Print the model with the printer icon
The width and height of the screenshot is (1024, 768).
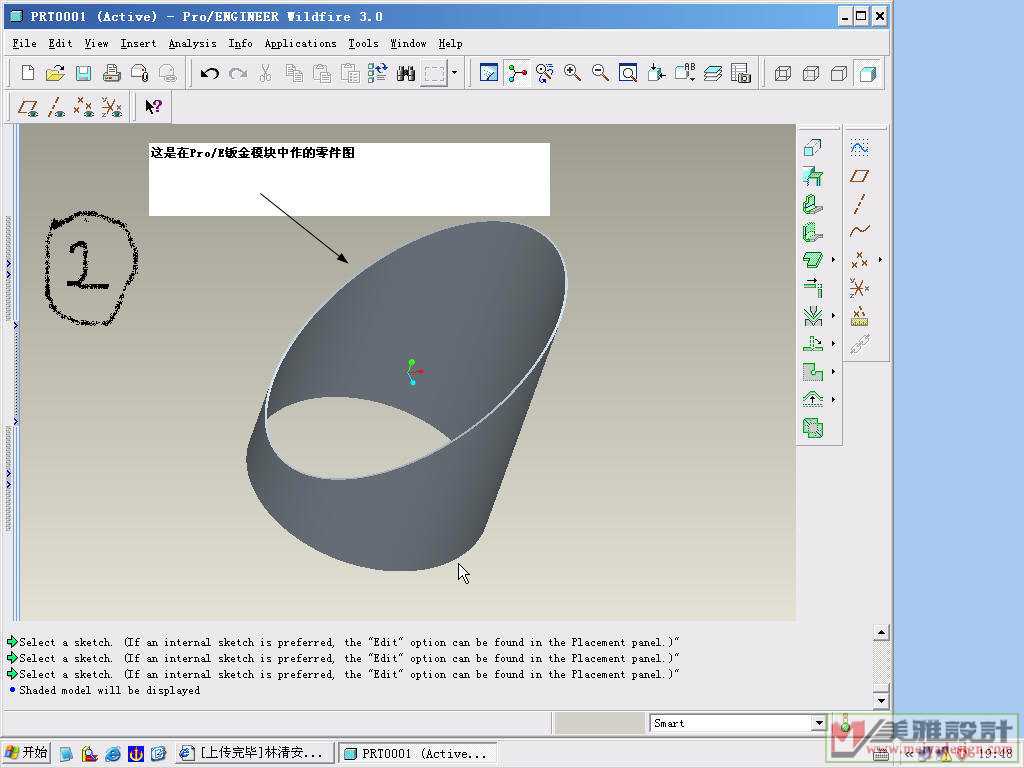pyautogui.click(x=112, y=73)
